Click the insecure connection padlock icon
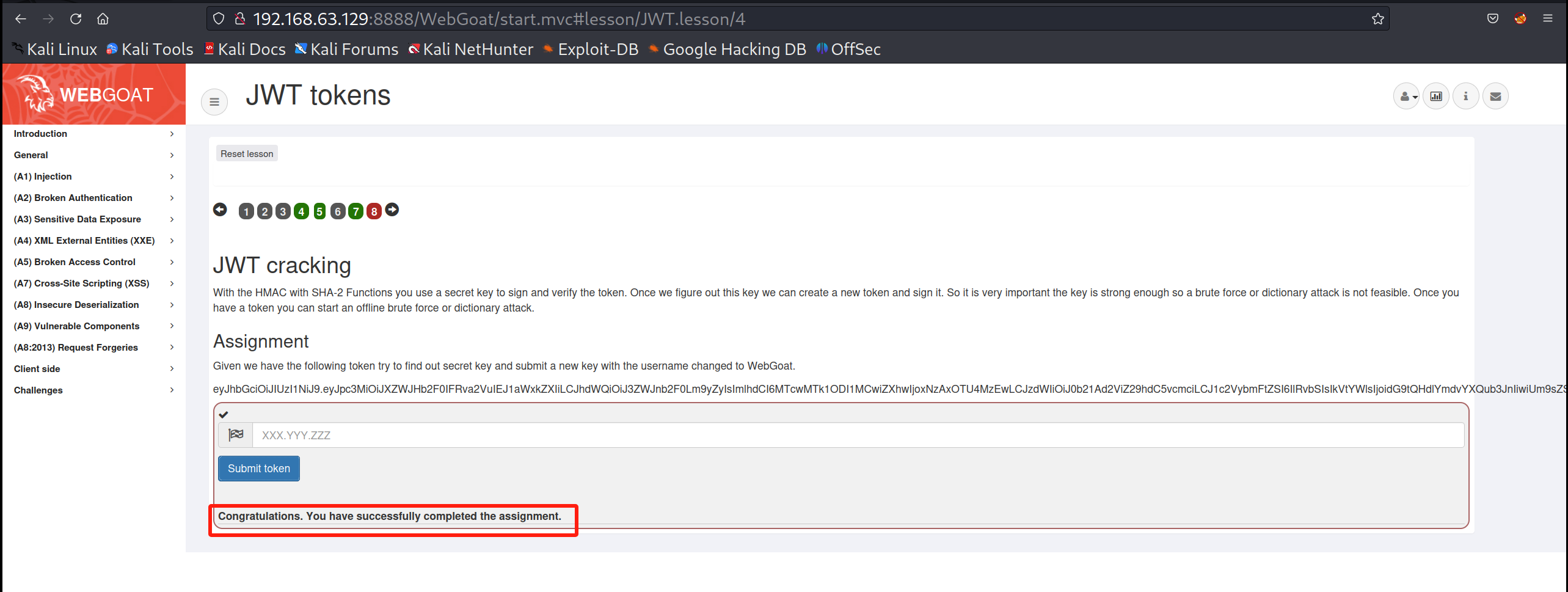This screenshot has width=1568, height=592. pyautogui.click(x=240, y=19)
